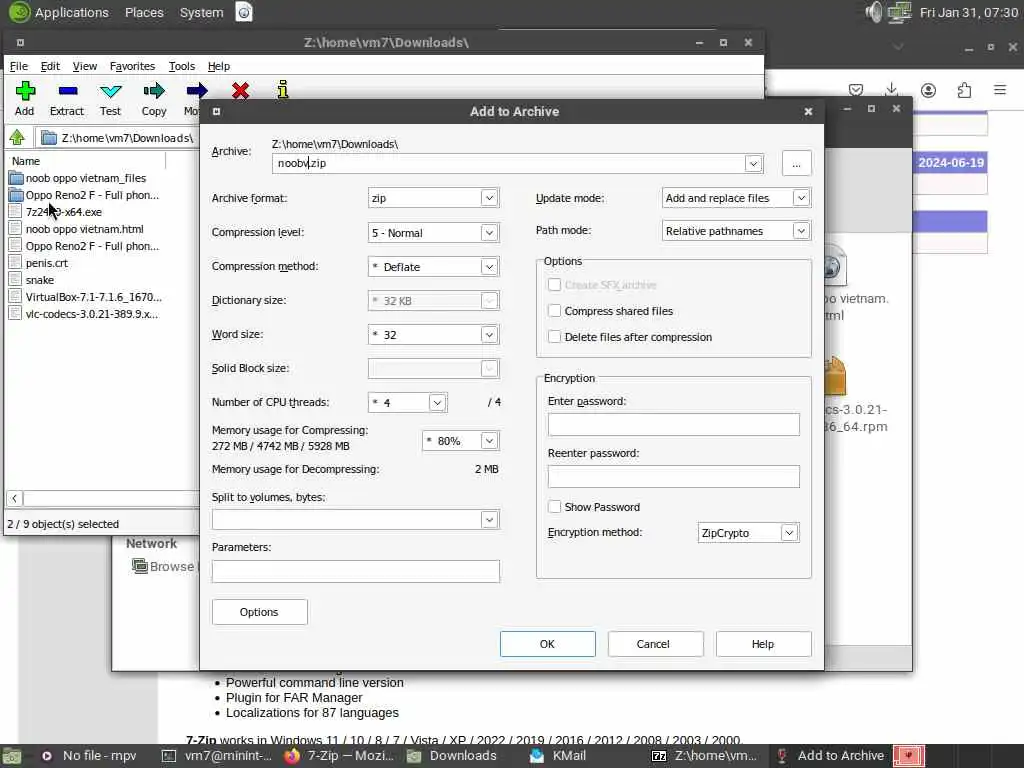Open the Help menu in 7-Zip
This screenshot has height=768, width=1024.
pyautogui.click(x=219, y=66)
